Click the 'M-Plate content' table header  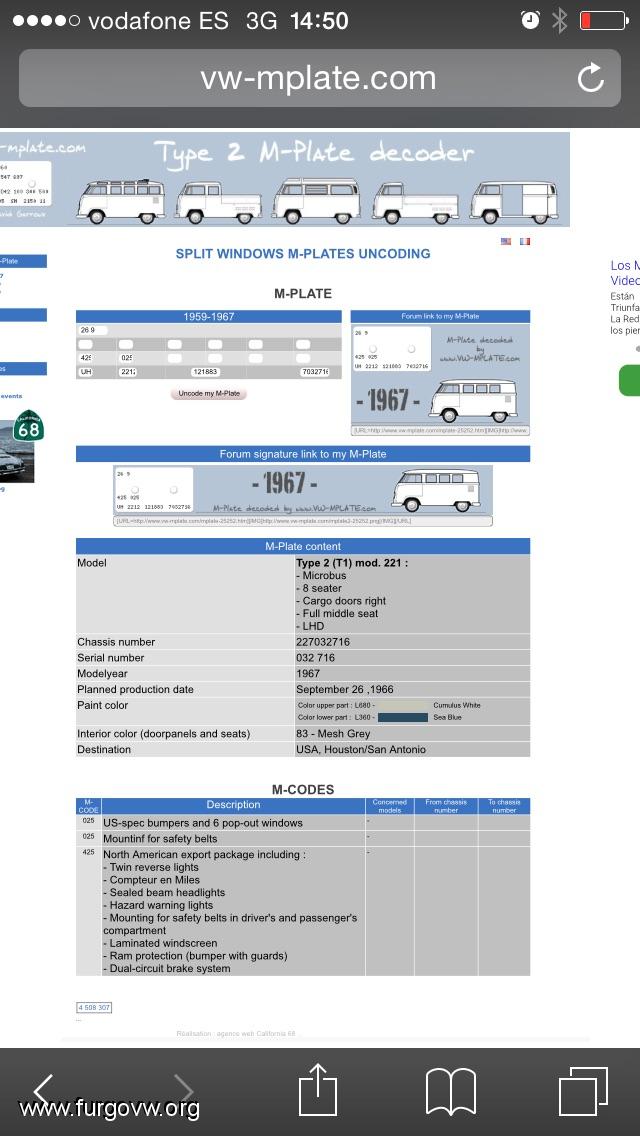[x=303, y=546]
